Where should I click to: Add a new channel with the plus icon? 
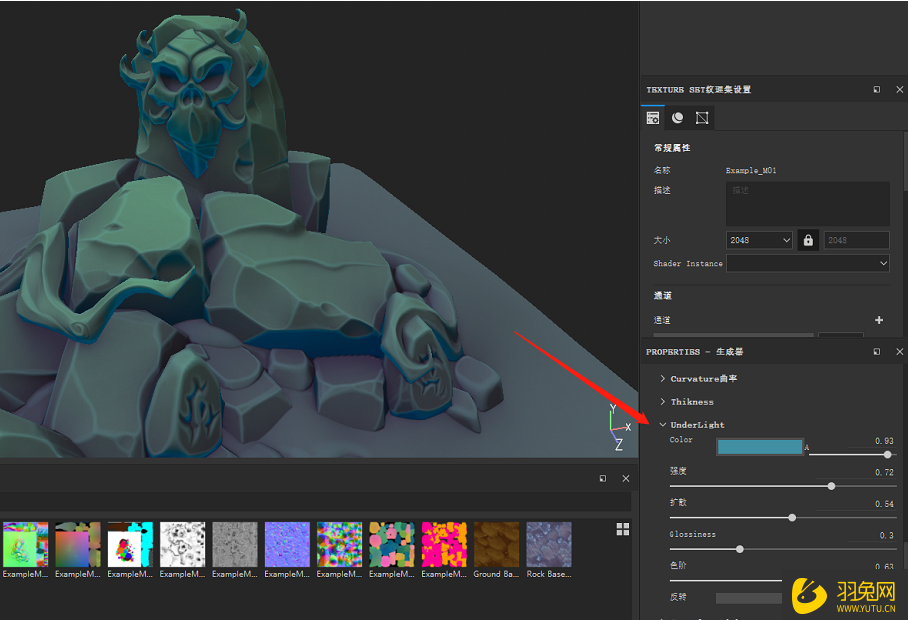point(879,320)
